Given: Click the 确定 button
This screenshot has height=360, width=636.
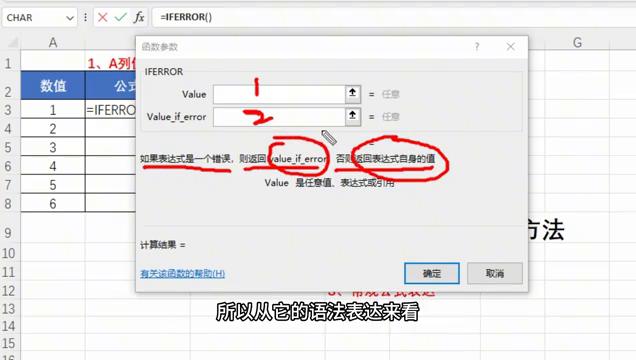Looking at the screenshot, I should (432, 273).
